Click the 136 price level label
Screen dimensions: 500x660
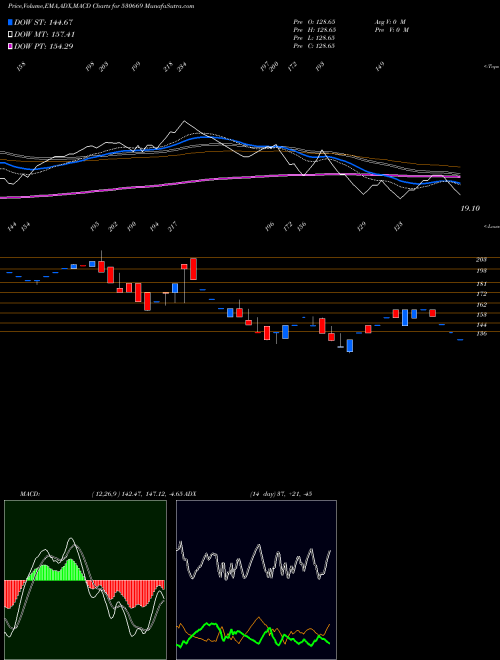tap(481, 334)
